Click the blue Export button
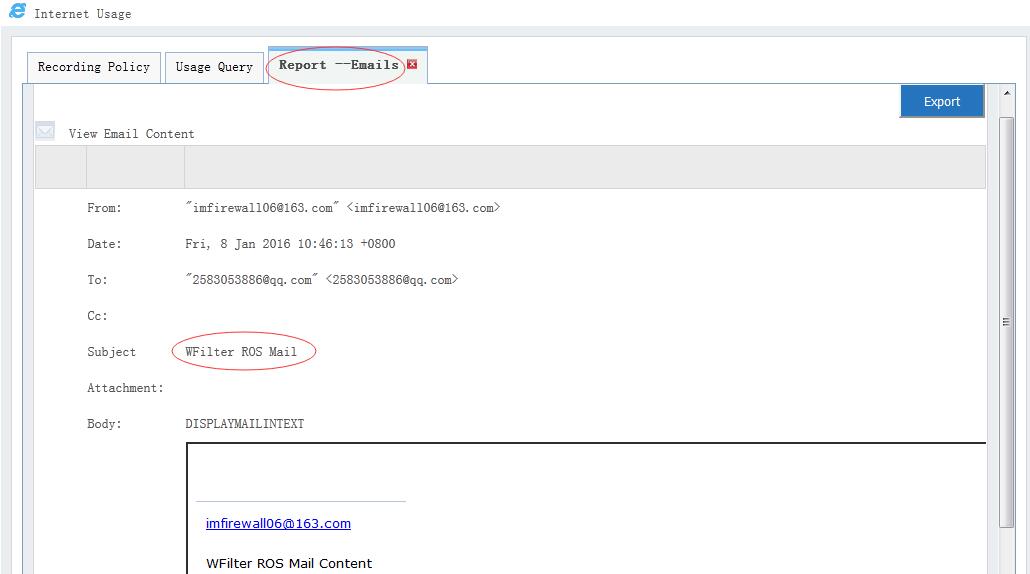 coord(942,101)
